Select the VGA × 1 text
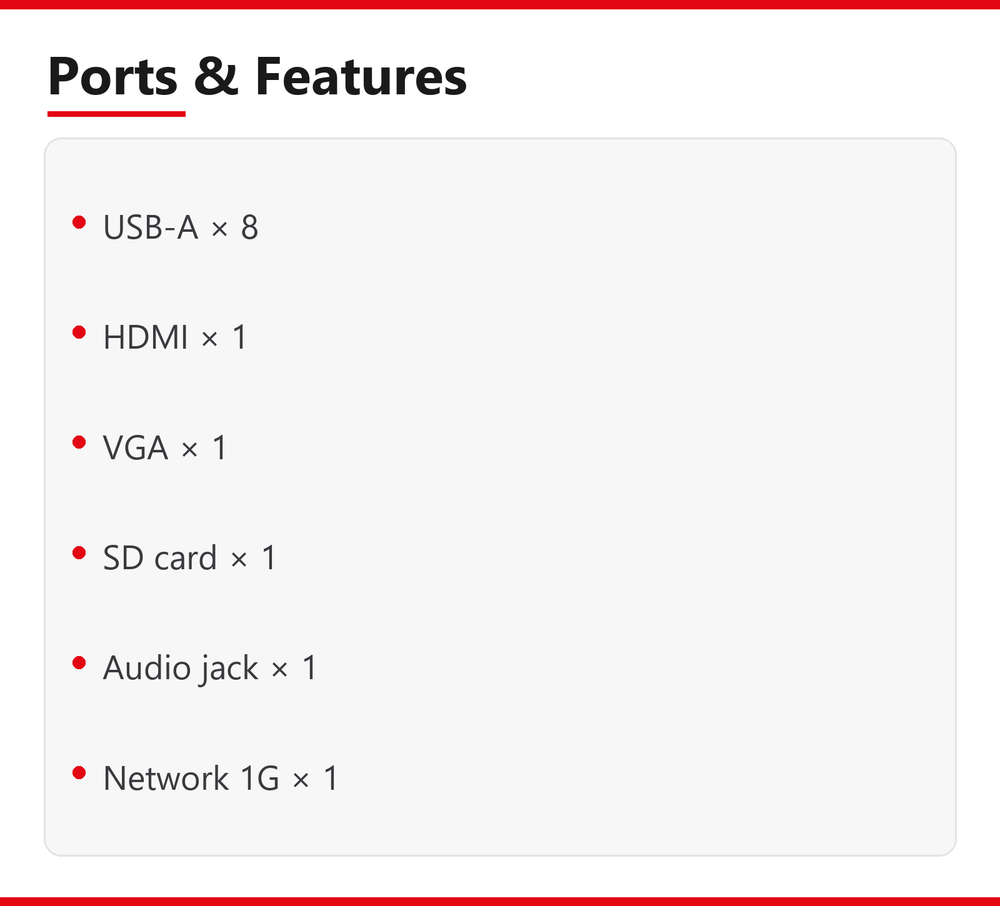 [165, 448]
